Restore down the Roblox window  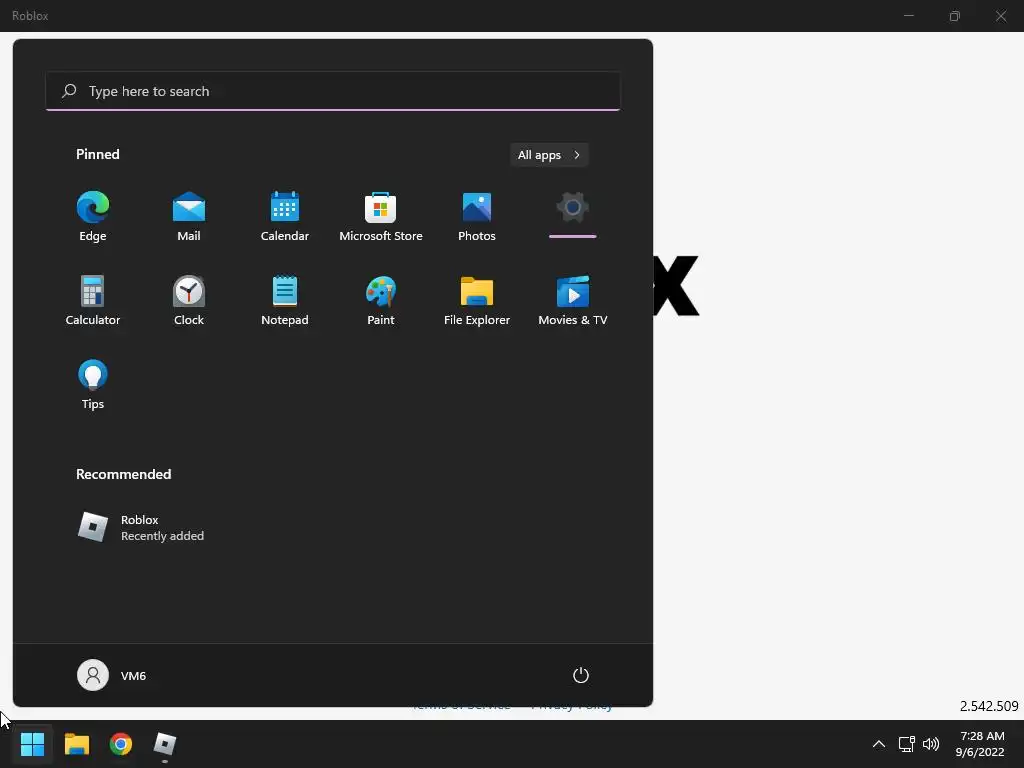(x=955, y=16)
